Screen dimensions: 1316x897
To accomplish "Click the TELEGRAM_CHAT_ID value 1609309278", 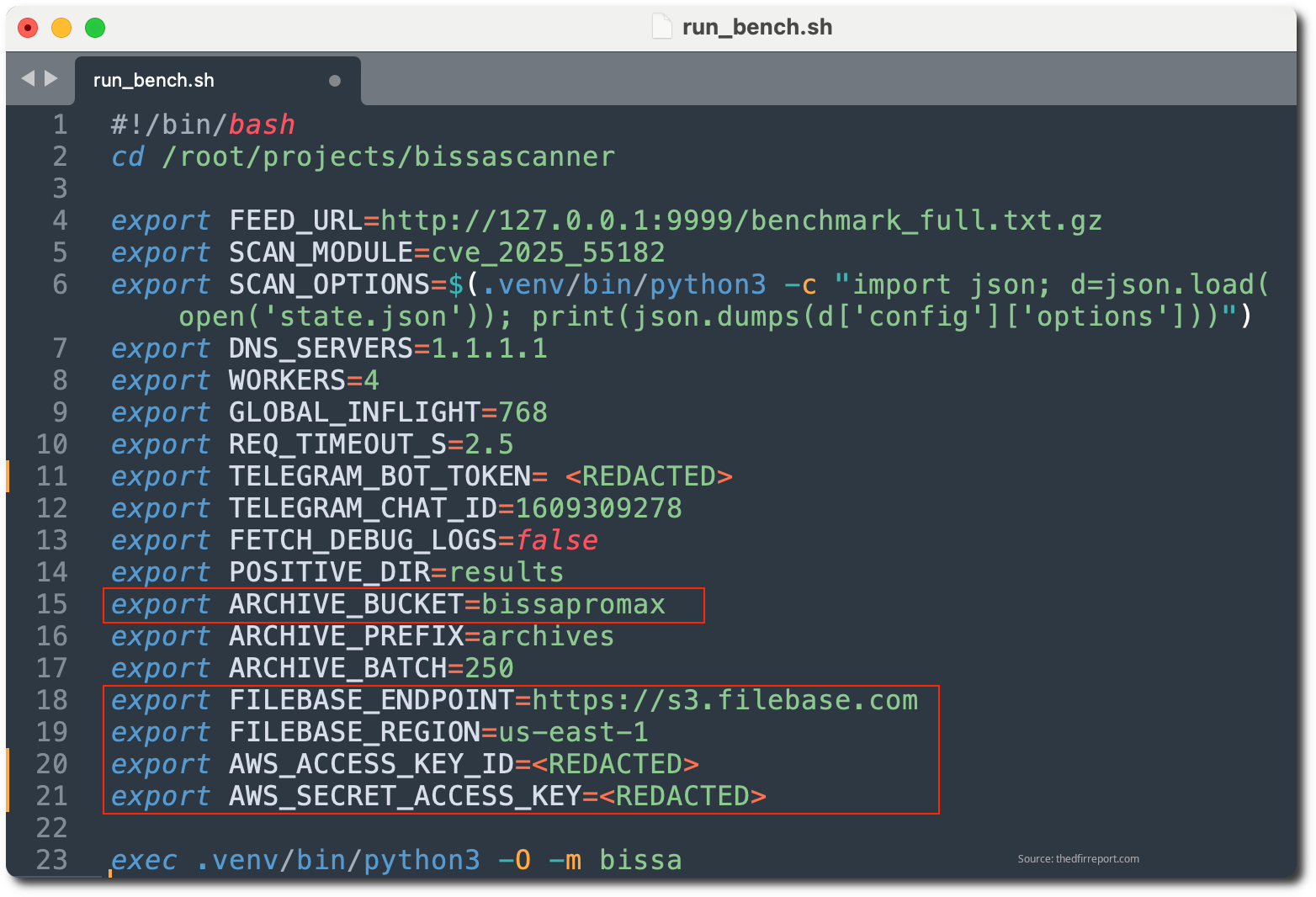I will [598, 508].
